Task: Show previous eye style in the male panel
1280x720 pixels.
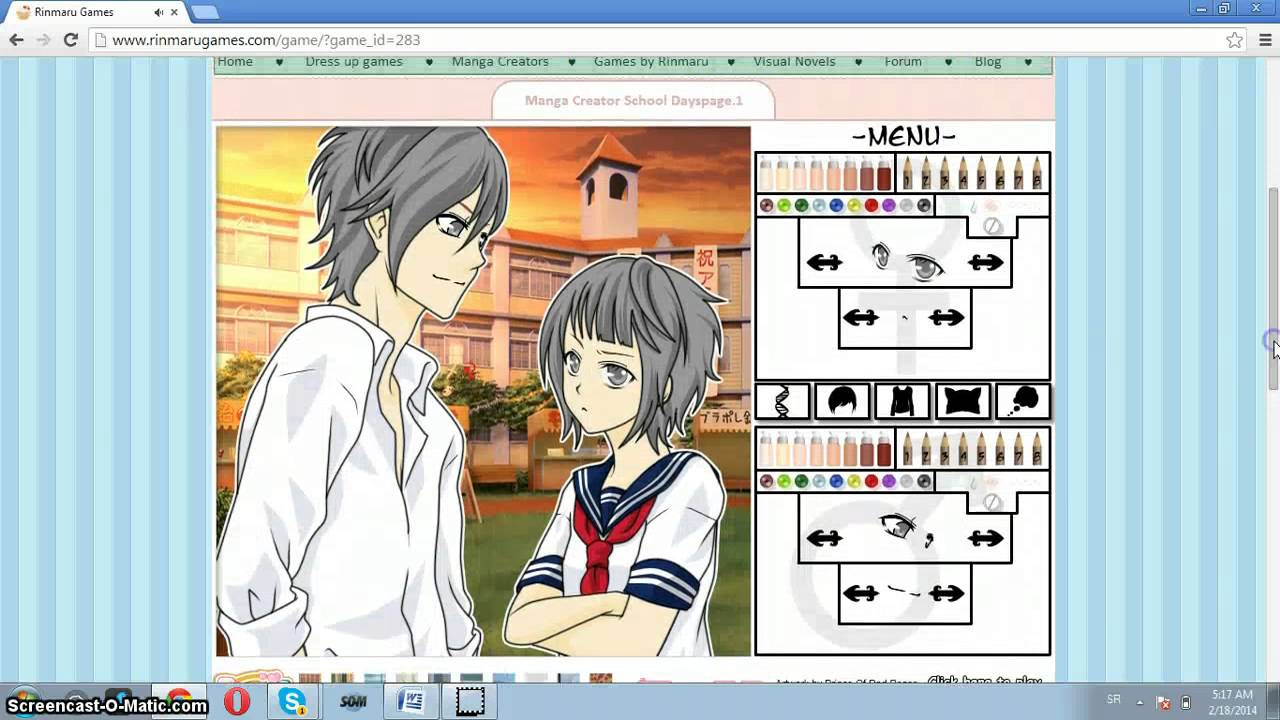Action: point(824,538)
